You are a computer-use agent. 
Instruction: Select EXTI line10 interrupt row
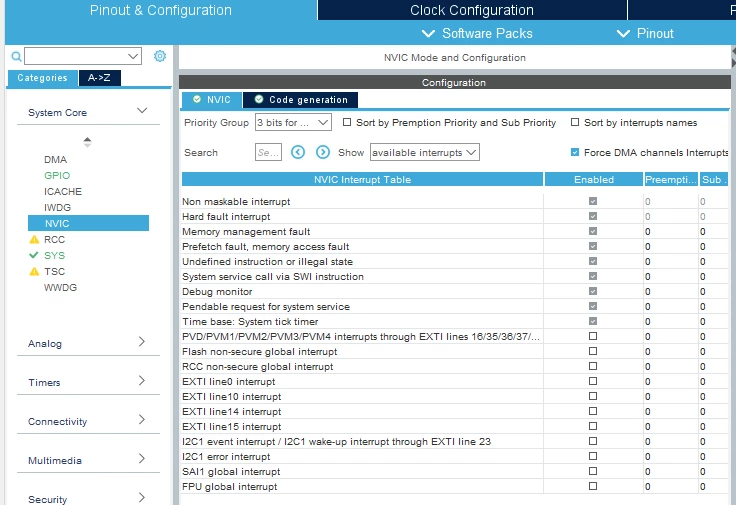click(455, 397)
